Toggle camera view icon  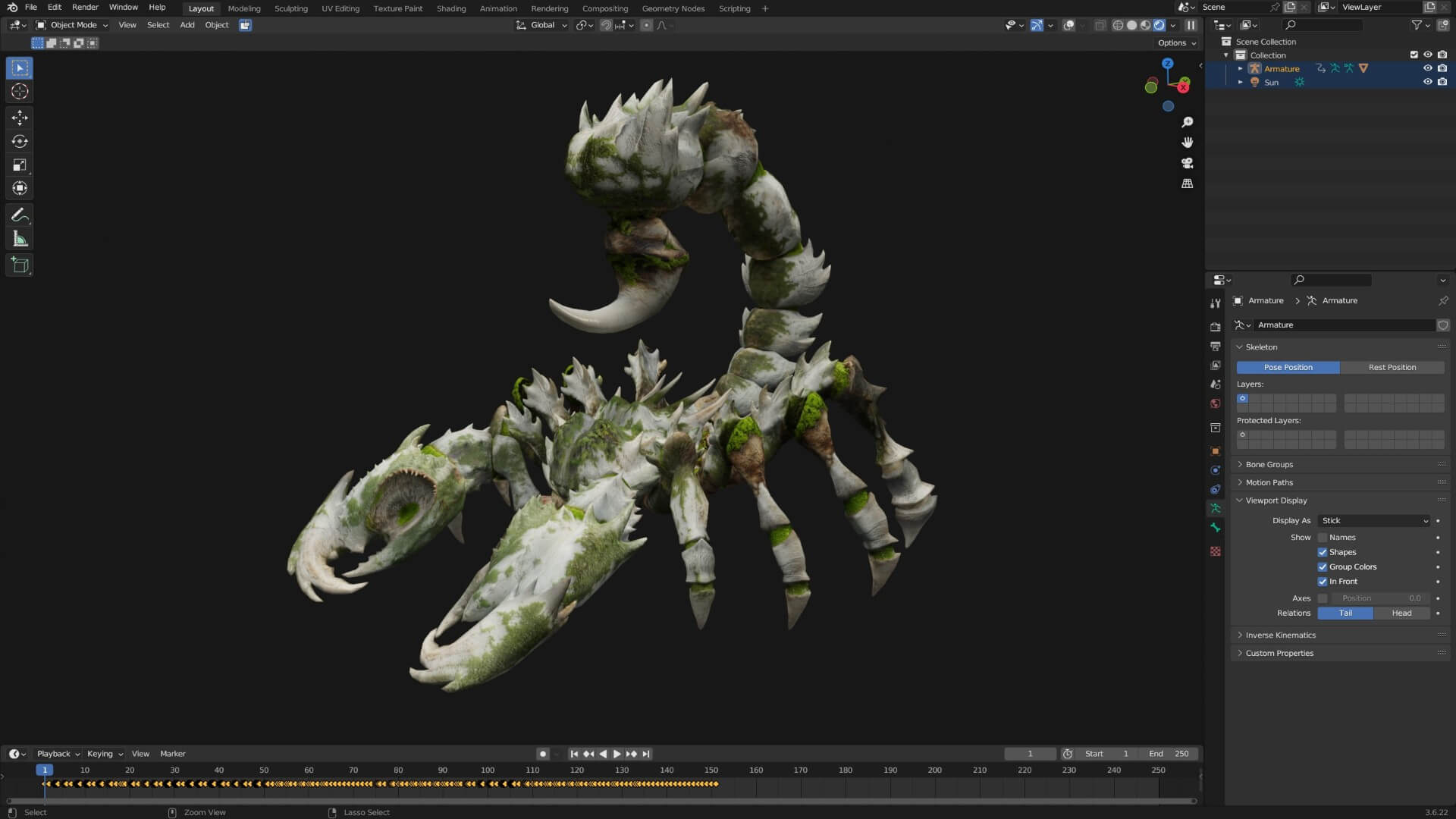pos(1188,163)
